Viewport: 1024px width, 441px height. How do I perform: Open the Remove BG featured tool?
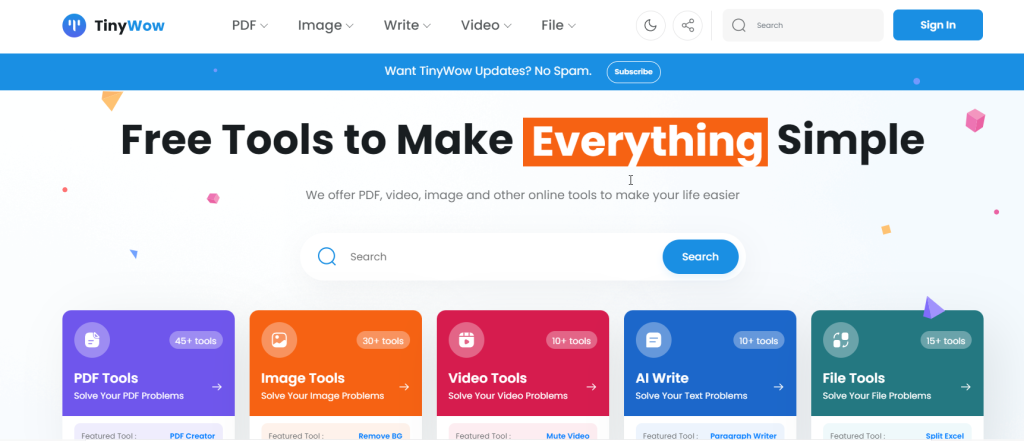(380, 436)
